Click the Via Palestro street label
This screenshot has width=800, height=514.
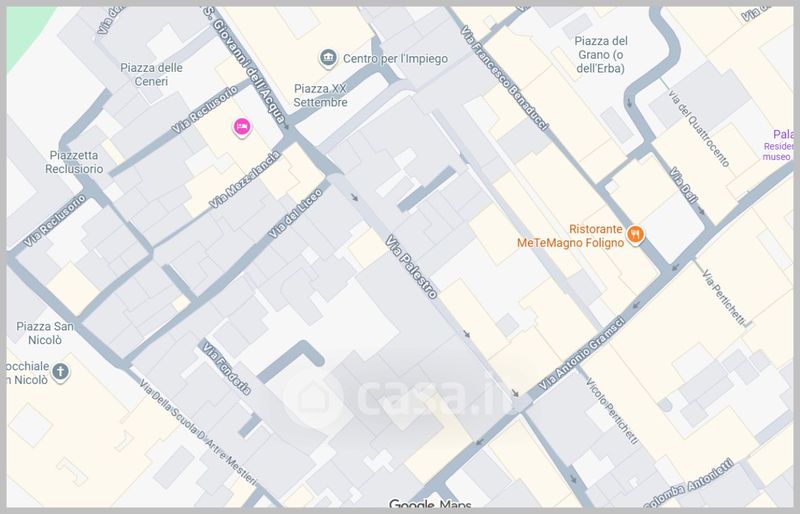tap(411, 266)
